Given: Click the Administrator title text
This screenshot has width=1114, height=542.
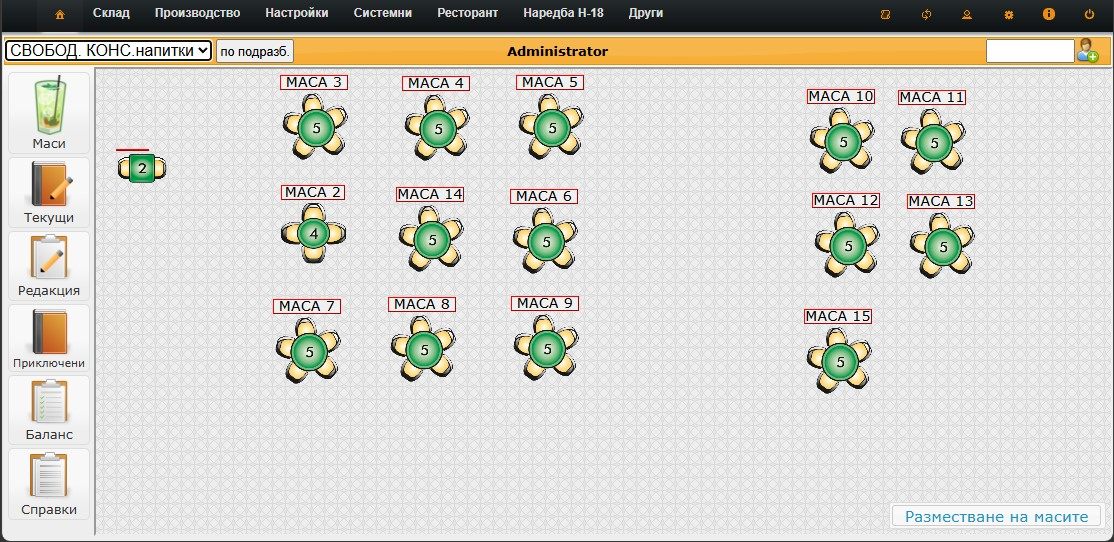Looking at the screenshot, I should pyautogui.click(x=558, y=51).
